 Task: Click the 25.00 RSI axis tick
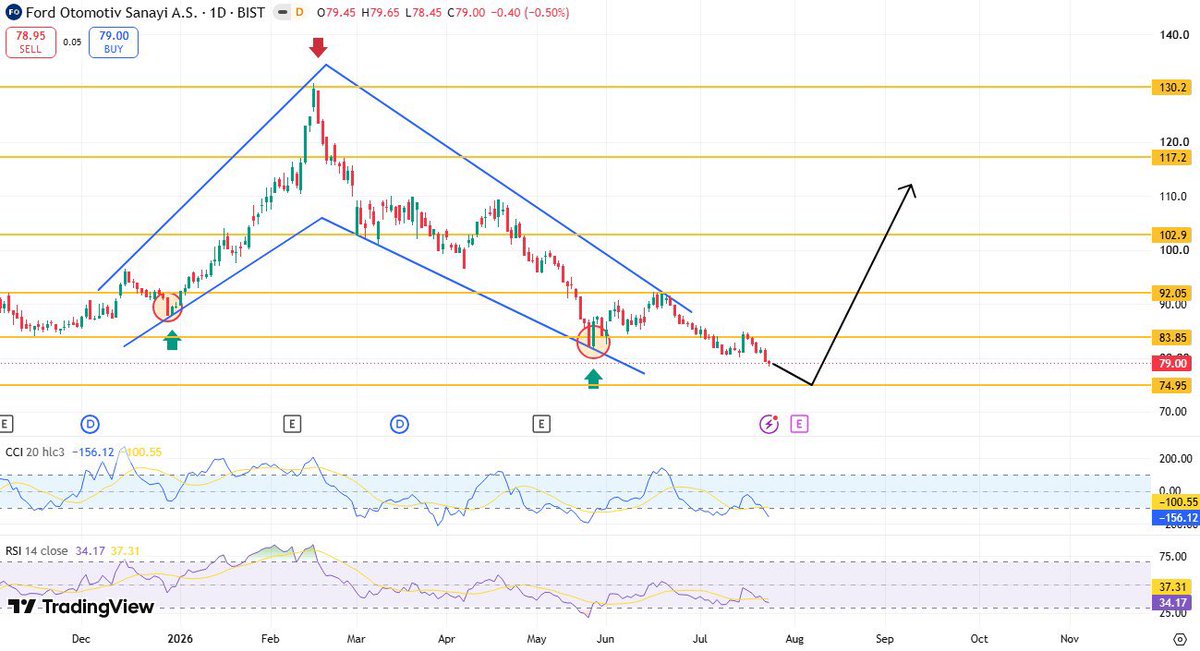pyautogui.click(x=1174, y=613)
